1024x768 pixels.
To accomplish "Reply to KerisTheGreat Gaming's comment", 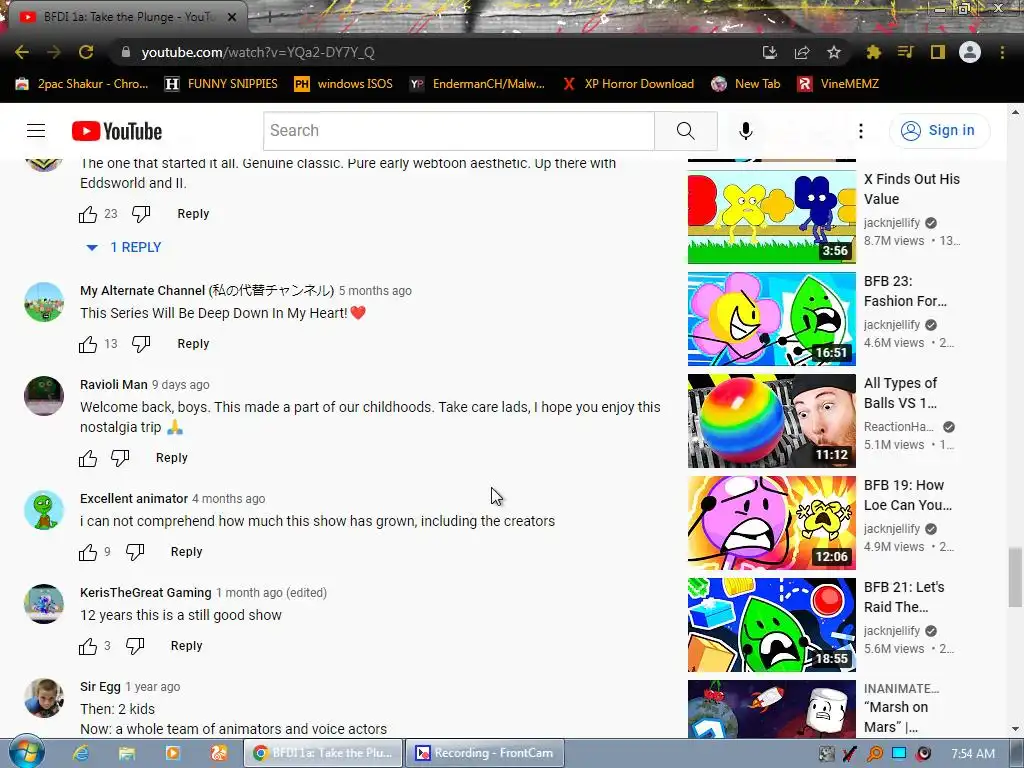I will 187,647.
